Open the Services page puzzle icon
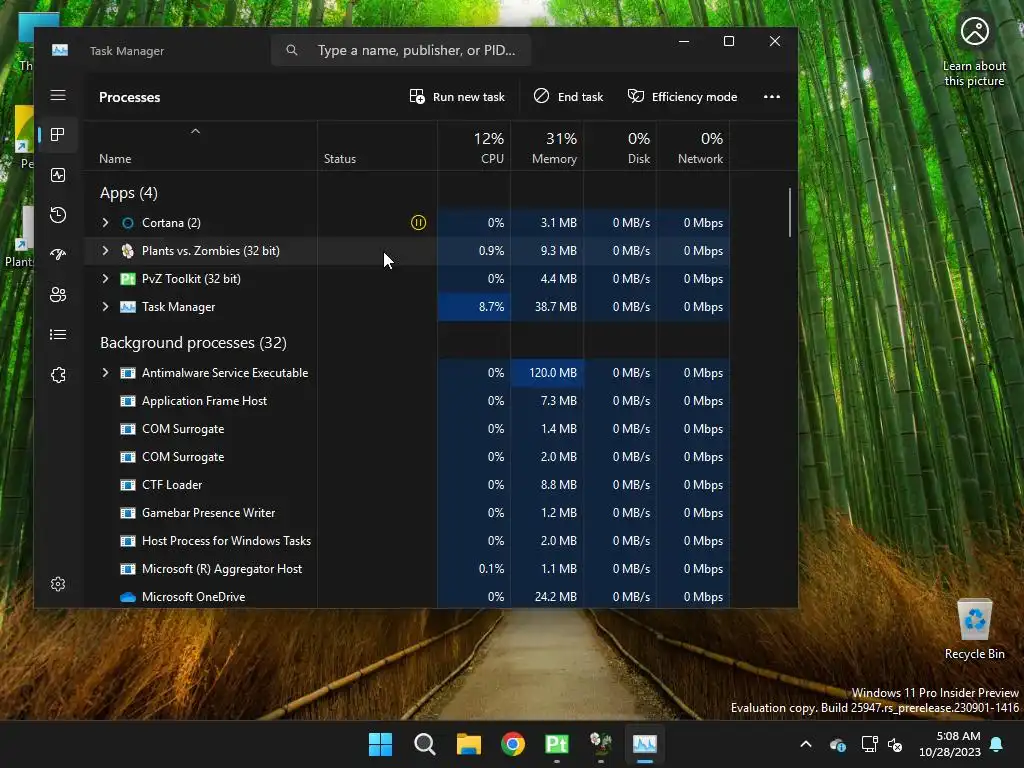 (58, 375)
